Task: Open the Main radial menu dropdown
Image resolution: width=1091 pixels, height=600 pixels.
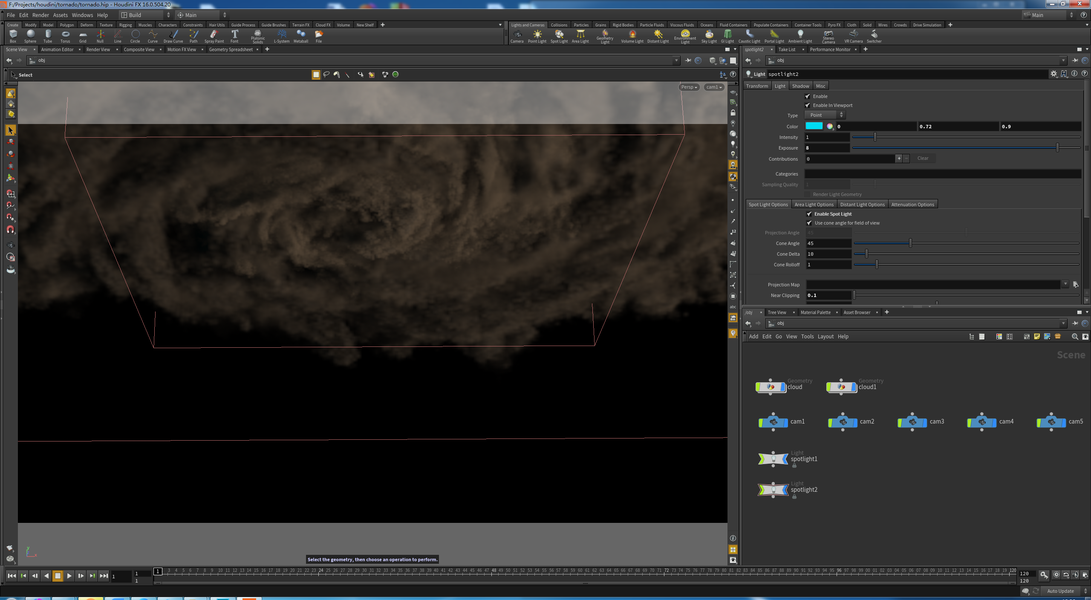Action: pyautogui.click(x=201, y=15)
